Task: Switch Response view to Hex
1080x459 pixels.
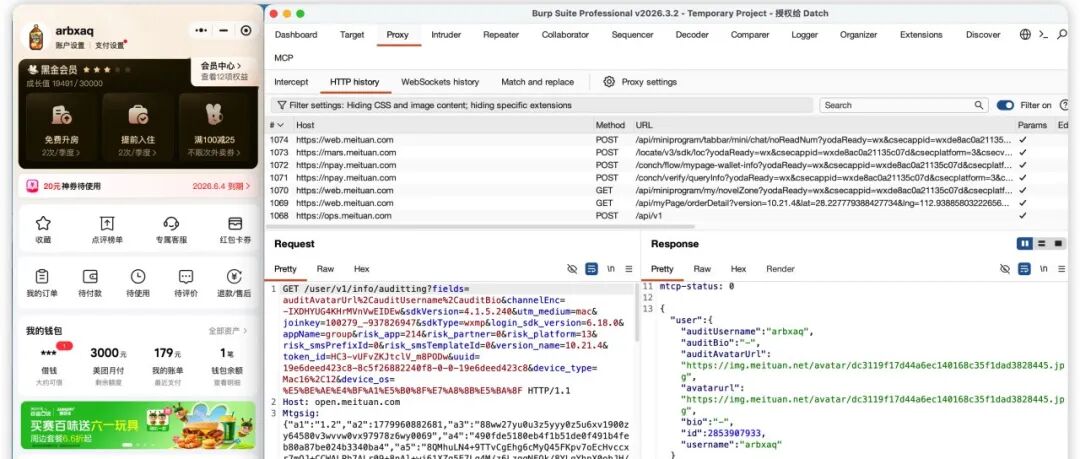Action: pos(738,269)
